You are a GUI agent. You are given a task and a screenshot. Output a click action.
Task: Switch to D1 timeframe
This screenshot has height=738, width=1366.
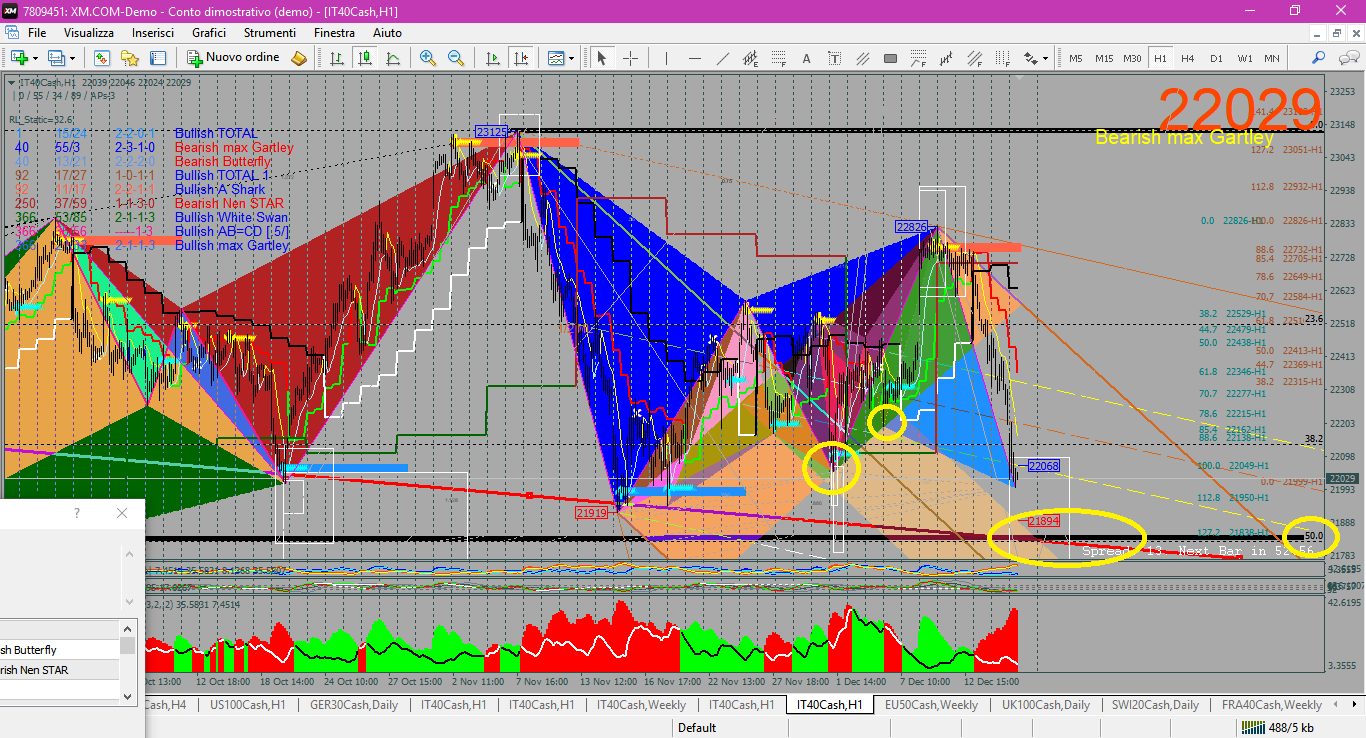pyautogui.click(x=1216, y=58)
